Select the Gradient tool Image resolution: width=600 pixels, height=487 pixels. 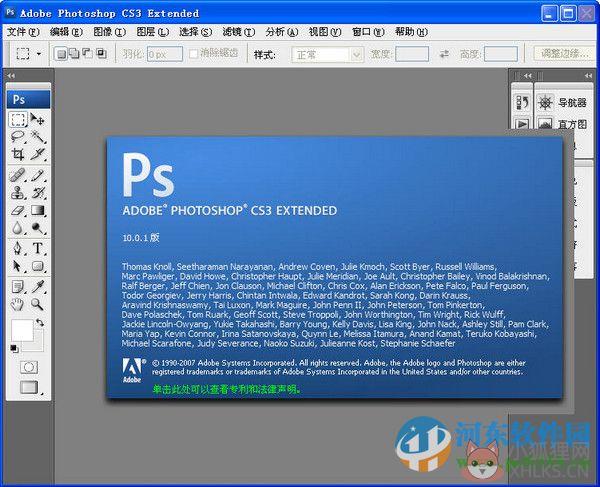point(38,210)
